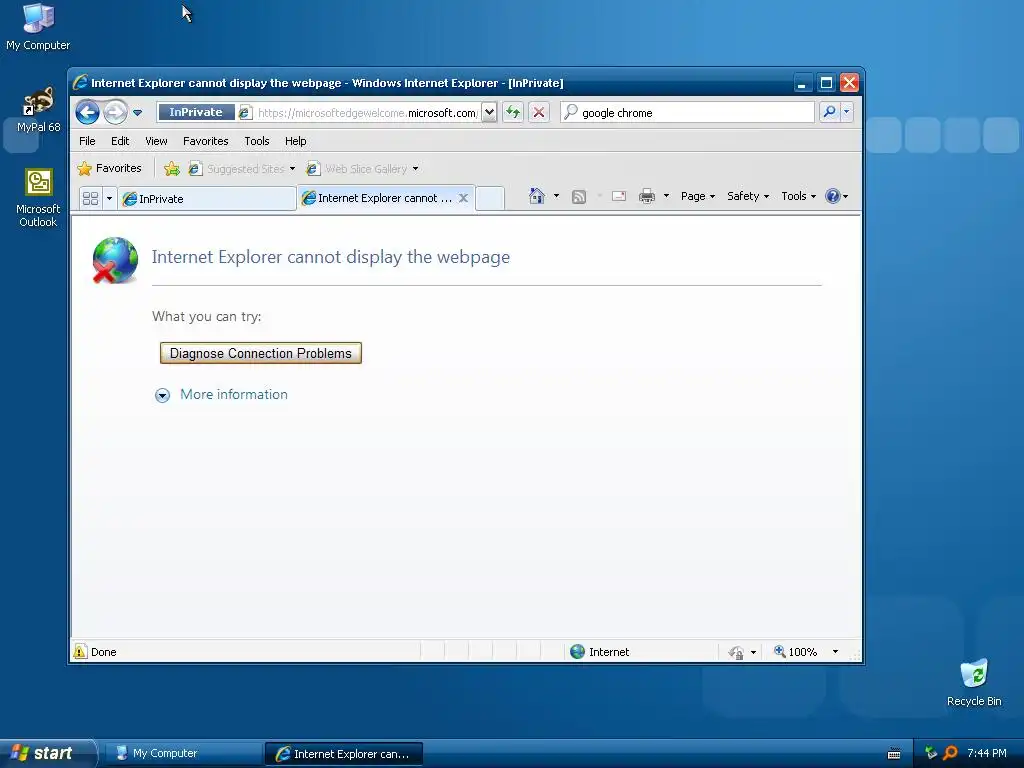
Task: Click the 100% zoom level button
Action: coord(795,652)
